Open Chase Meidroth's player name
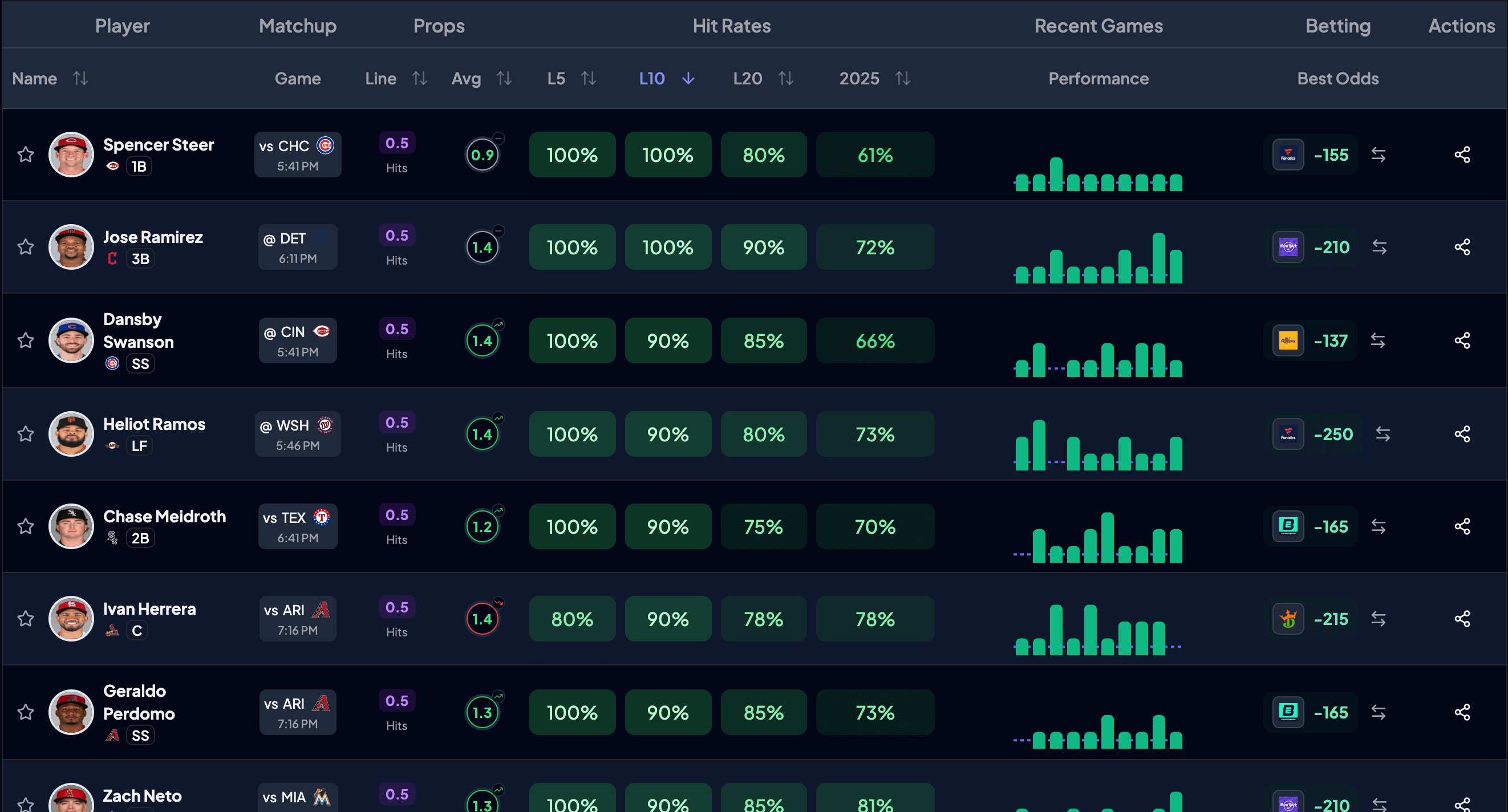 pos(164,517)
